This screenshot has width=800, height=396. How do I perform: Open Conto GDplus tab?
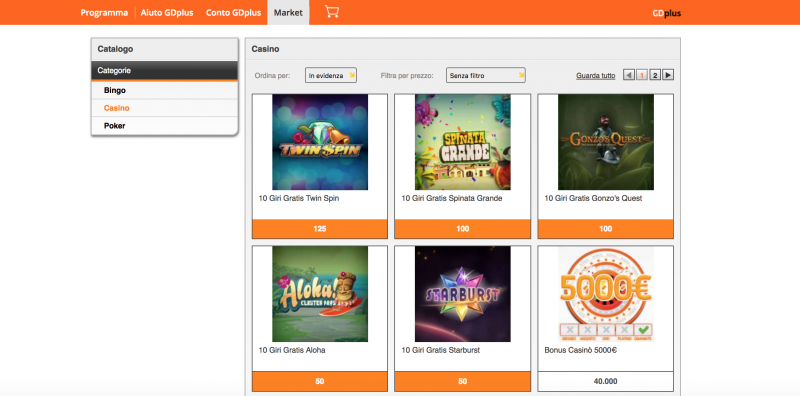coord(233,13)
